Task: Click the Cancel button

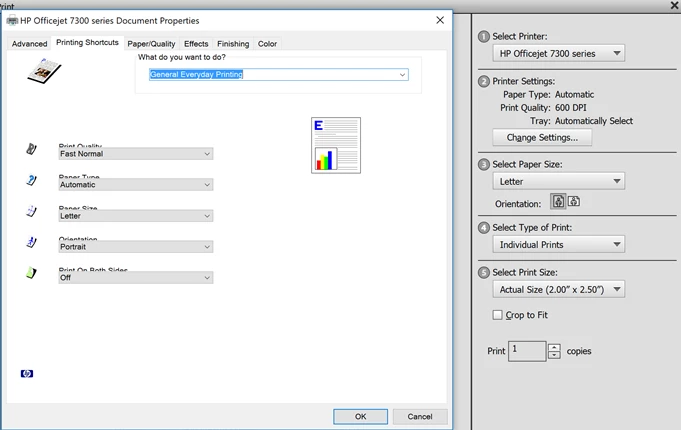Action: click(x=420, y=417)
